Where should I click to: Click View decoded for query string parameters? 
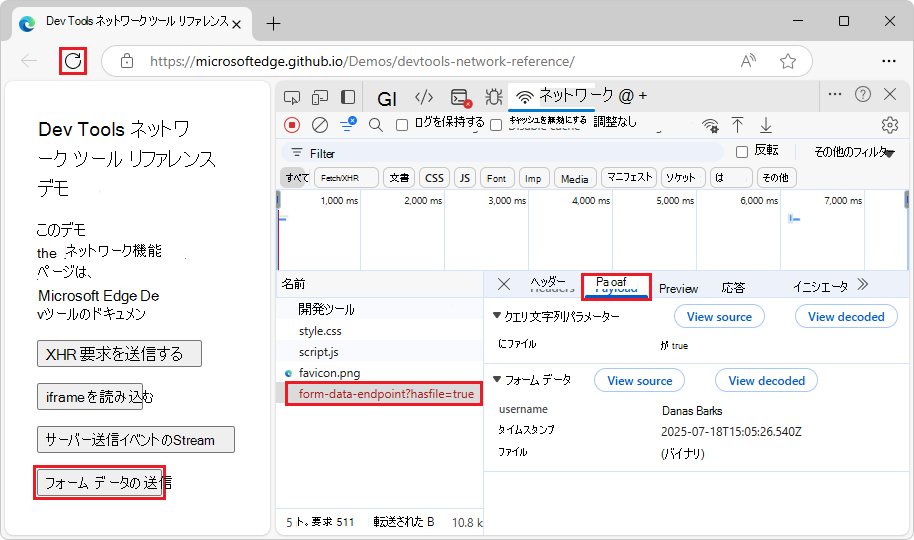coord(846,317)
